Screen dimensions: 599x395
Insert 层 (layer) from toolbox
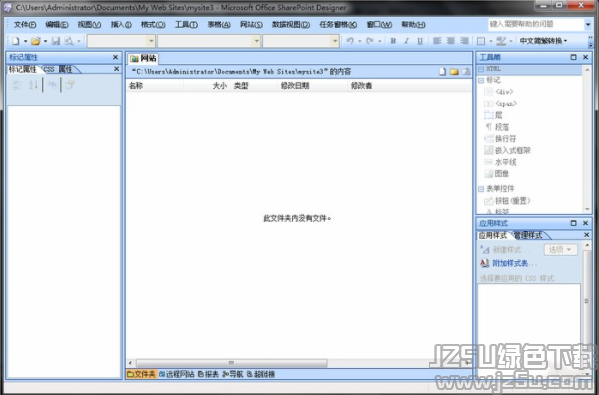coord(493,115)
